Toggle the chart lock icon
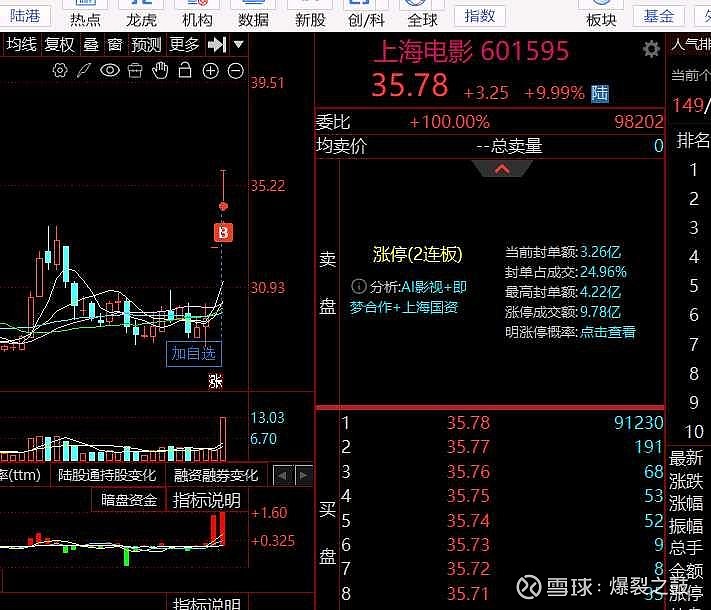The image size is (711, 610). click(x=185, y=70)
